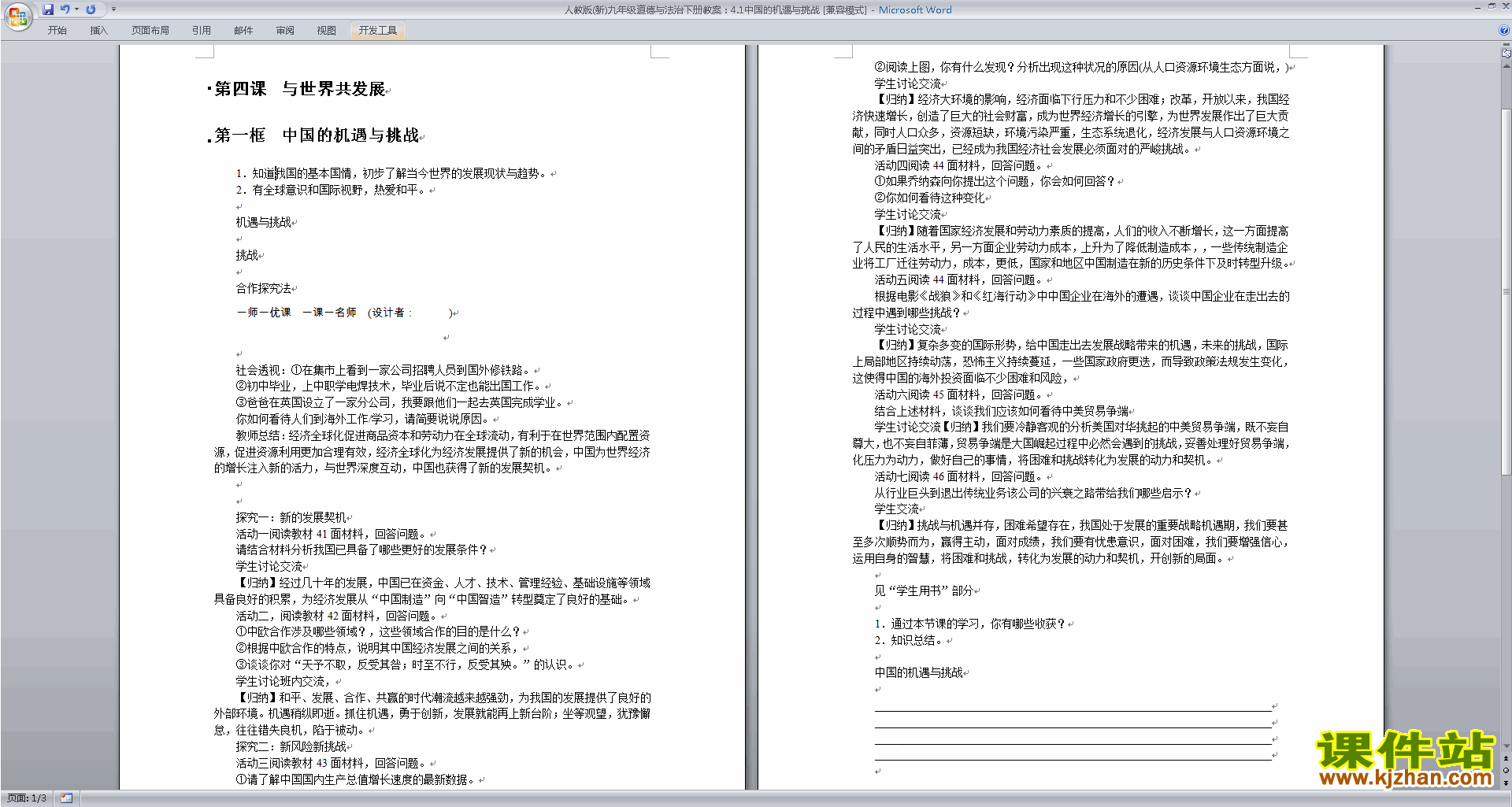Open the 开始 ribbon tab
Screen dimensions: 1512x807
[57, 31]
